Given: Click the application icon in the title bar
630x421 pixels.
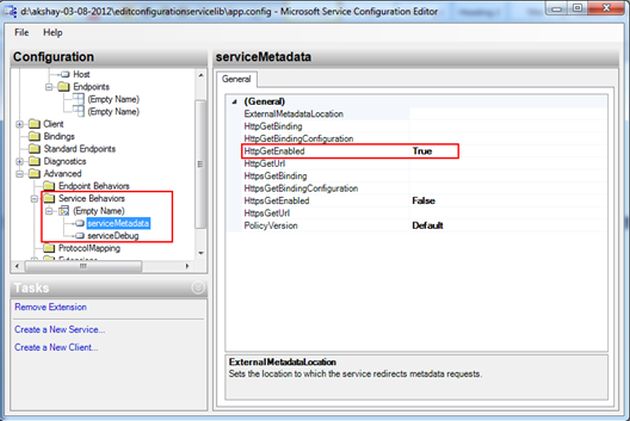Looking at the screenshot, I should (10, 11).
